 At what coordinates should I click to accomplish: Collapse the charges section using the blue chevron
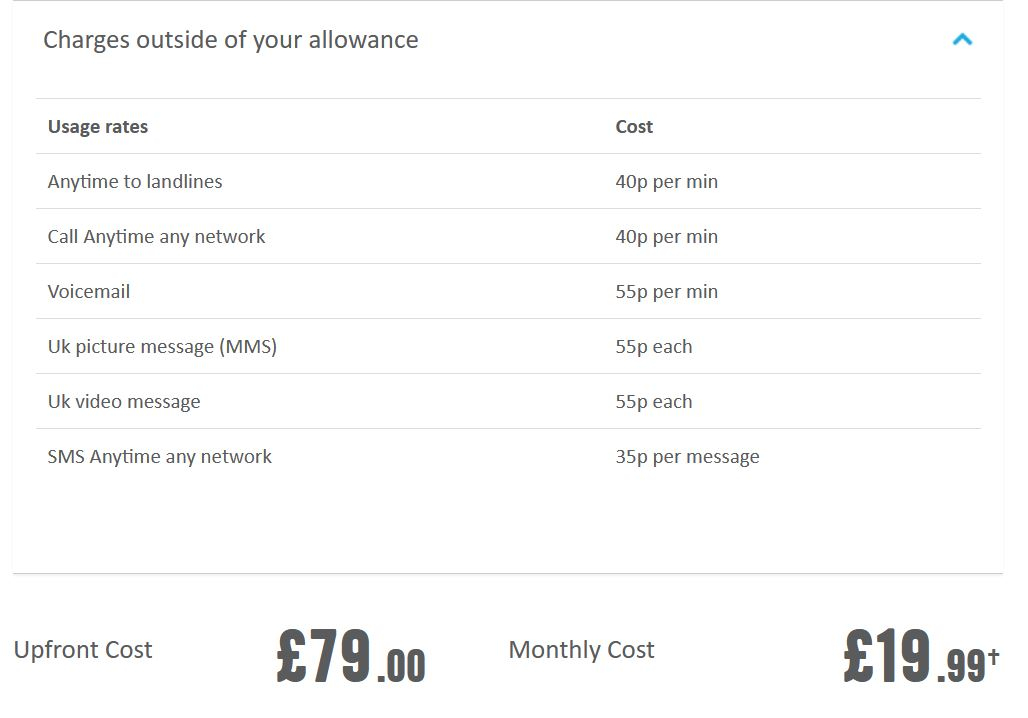point(962,40)
